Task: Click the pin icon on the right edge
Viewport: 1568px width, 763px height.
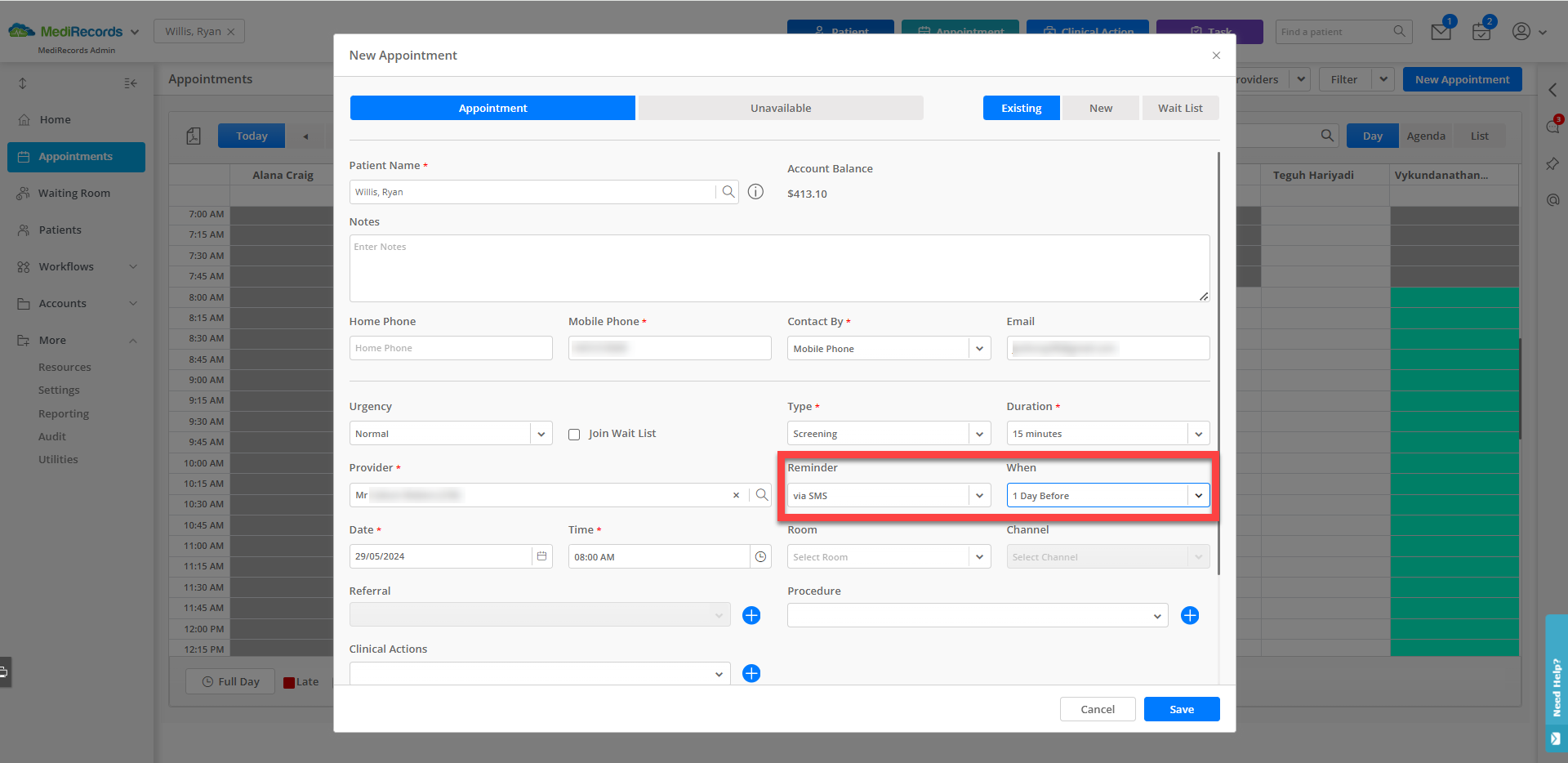Action: pyautogui.click(x=1553, y=163)
